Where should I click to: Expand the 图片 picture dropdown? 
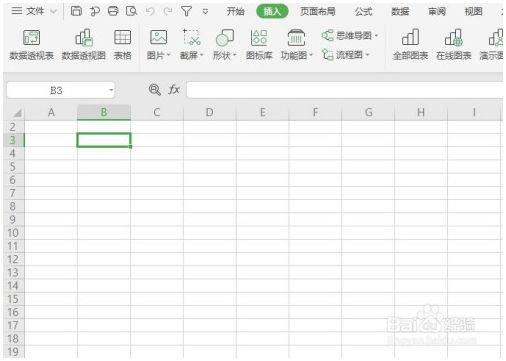(x=168, y=55)
